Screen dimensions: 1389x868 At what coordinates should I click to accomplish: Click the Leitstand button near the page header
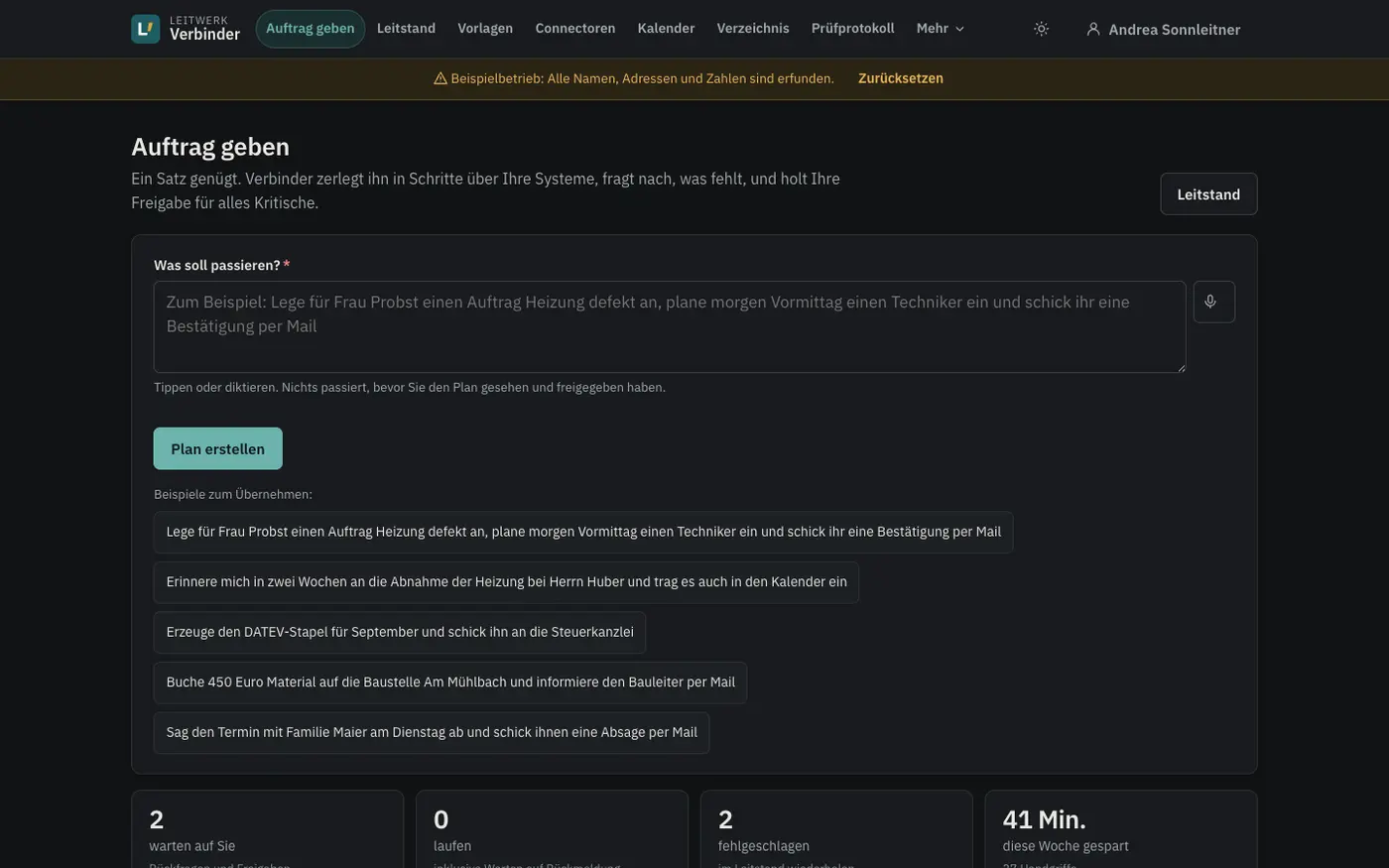tap(1208, 194)
